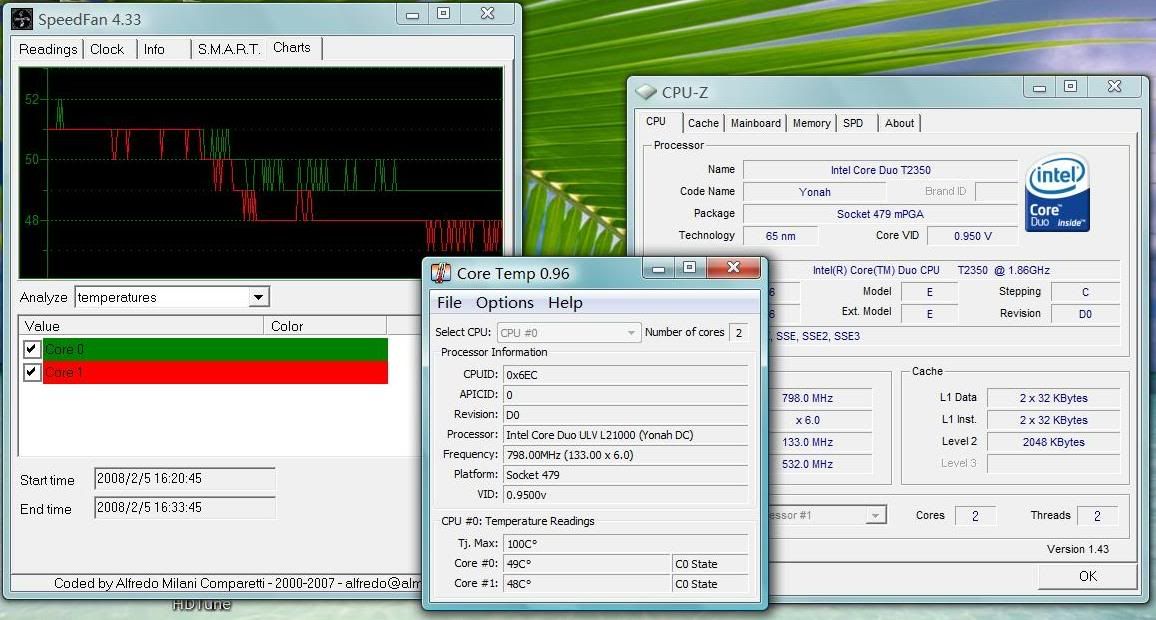Close the Core Temp window
Image resolution: width=1156 pixels, height=620 pixels.
[734, 268]
